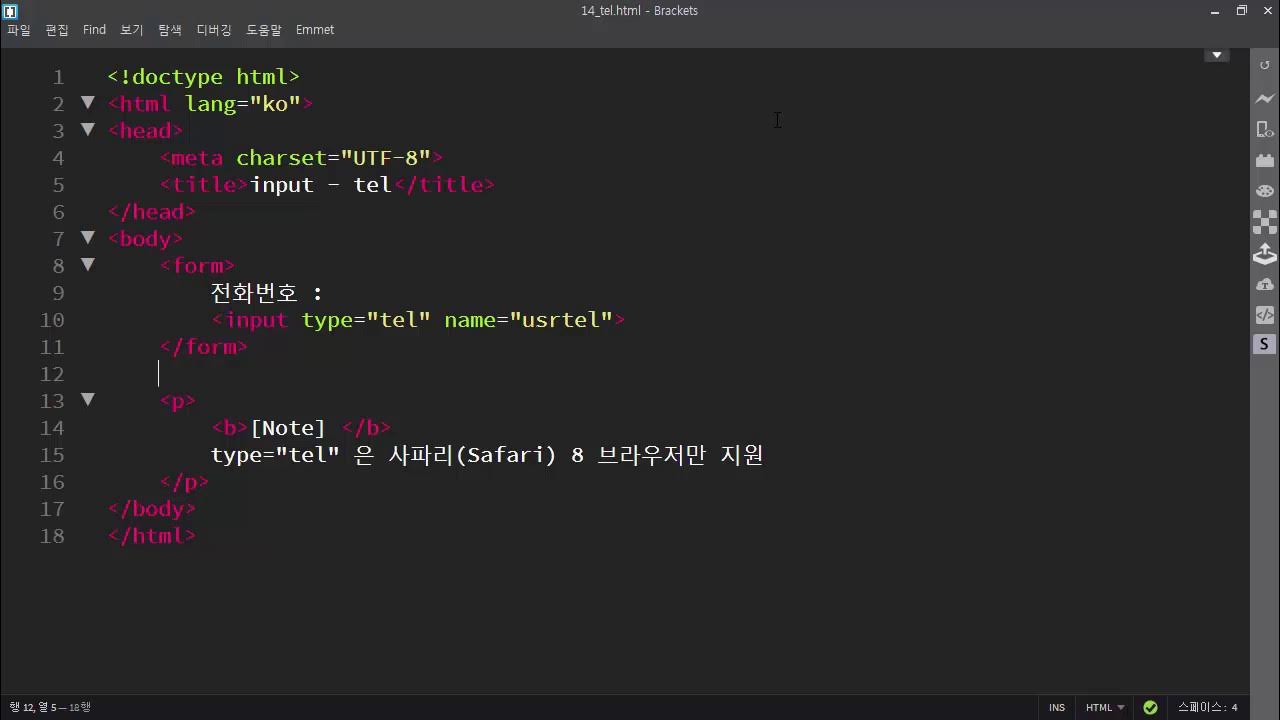This screenshot has width=1280, height=720.
Task: Open the device preview phone icon
Action: click(x=1265, y=130)
